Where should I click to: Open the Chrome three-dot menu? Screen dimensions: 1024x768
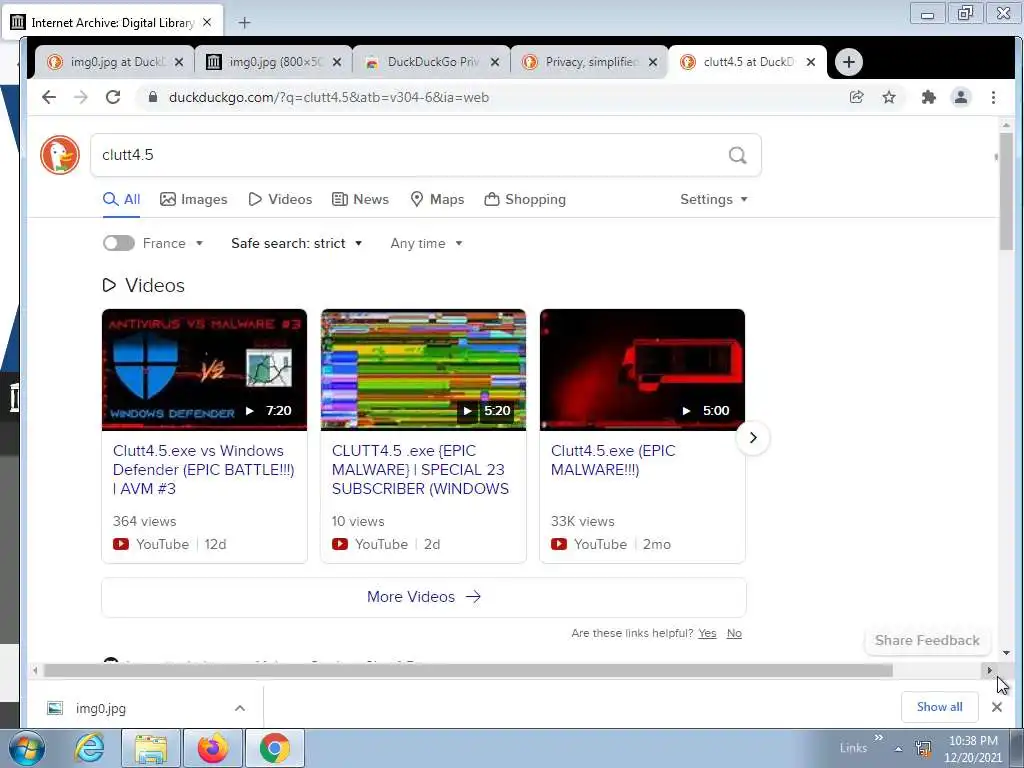[x=993, y=97]
